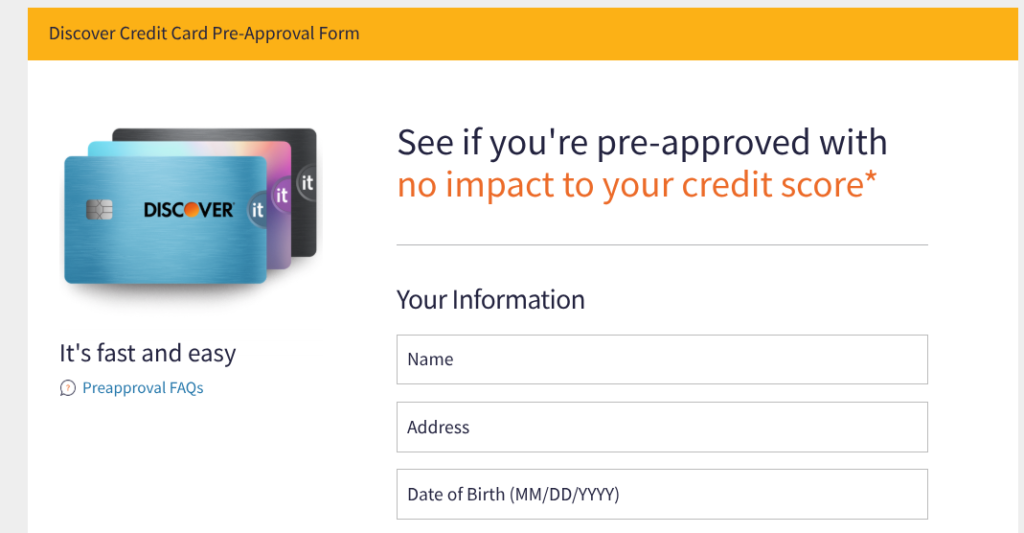Click the blue Discover card image

pos(150,250)
